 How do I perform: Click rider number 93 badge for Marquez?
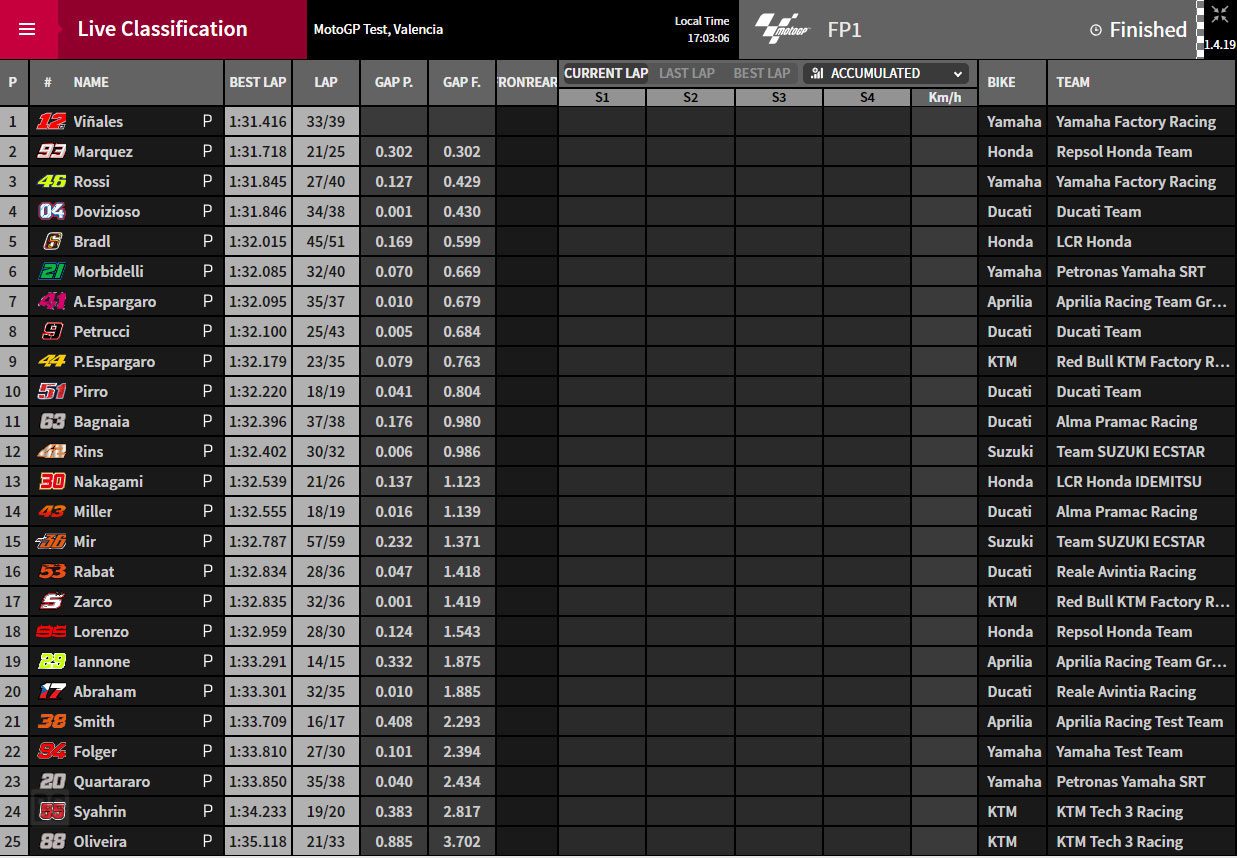pyautogui.click(x=52, y=151)
